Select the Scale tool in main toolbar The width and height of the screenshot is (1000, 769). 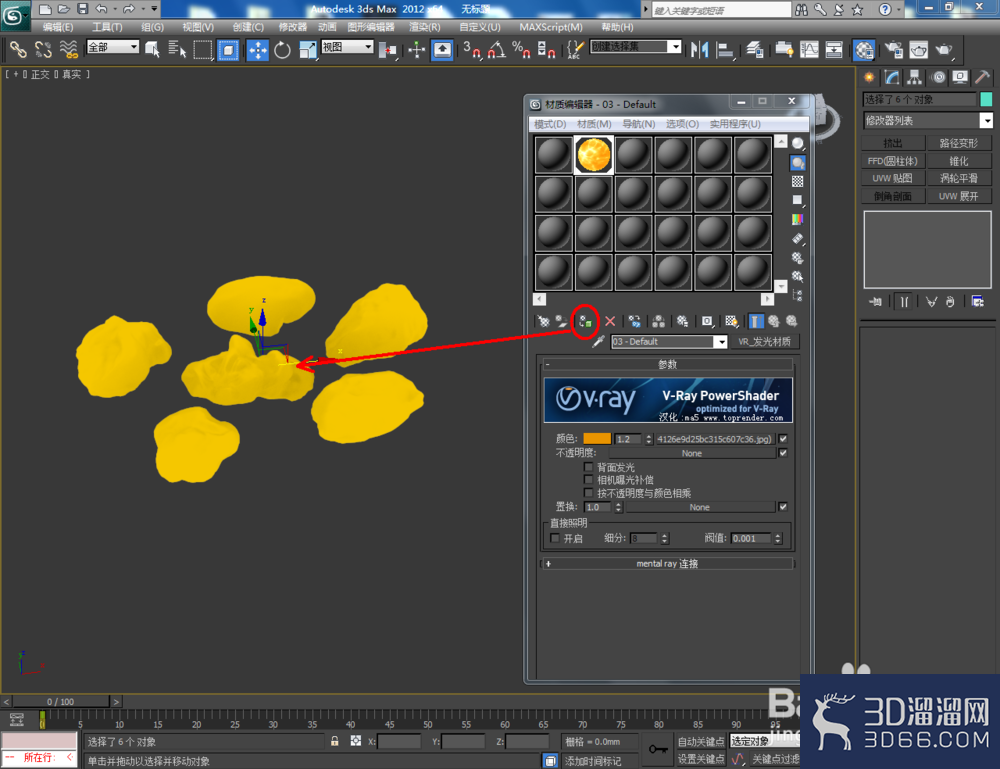point(307,50)
